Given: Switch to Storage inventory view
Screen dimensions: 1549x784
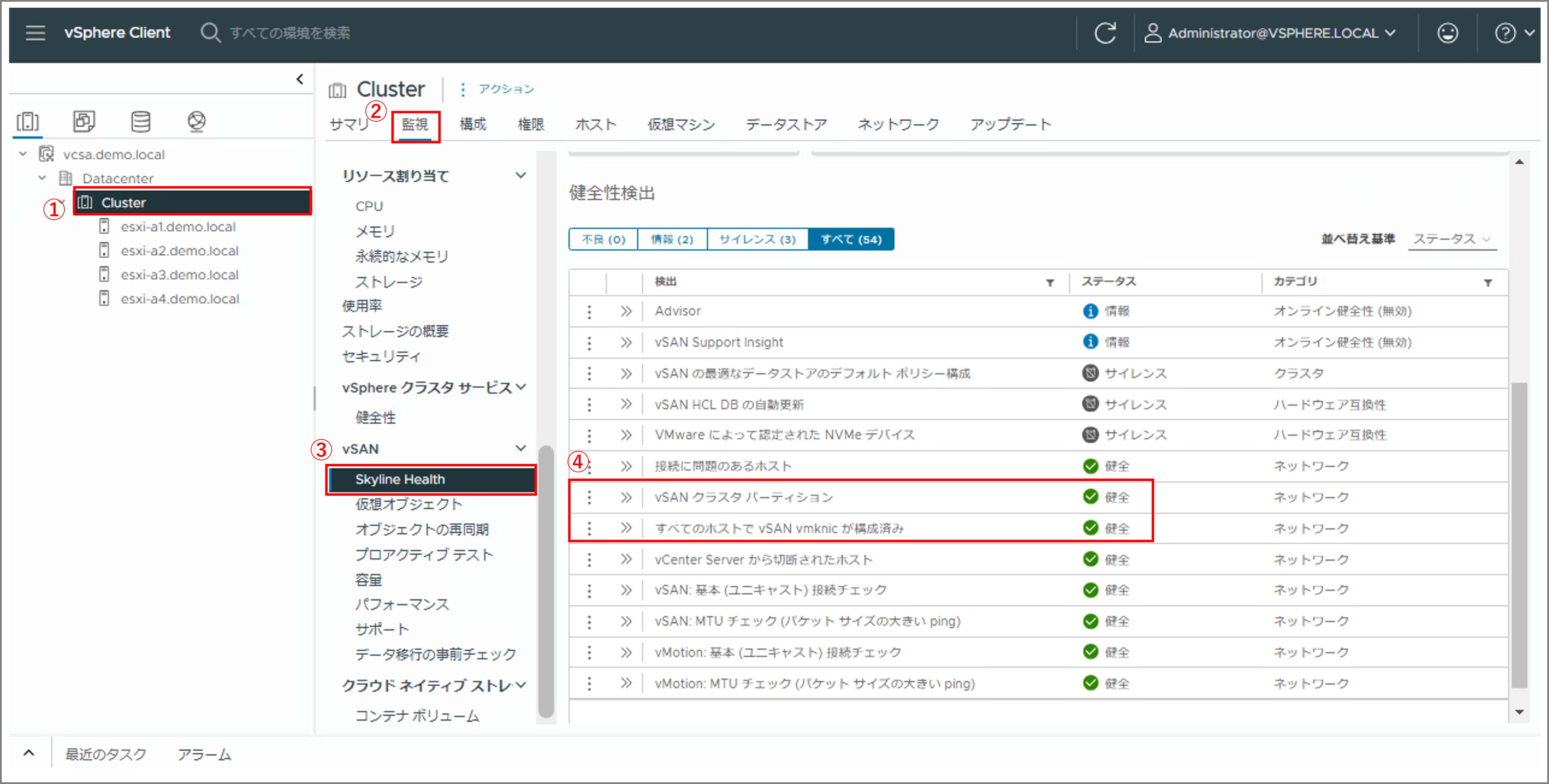Looking at the screenshot, I should [141, 121].
